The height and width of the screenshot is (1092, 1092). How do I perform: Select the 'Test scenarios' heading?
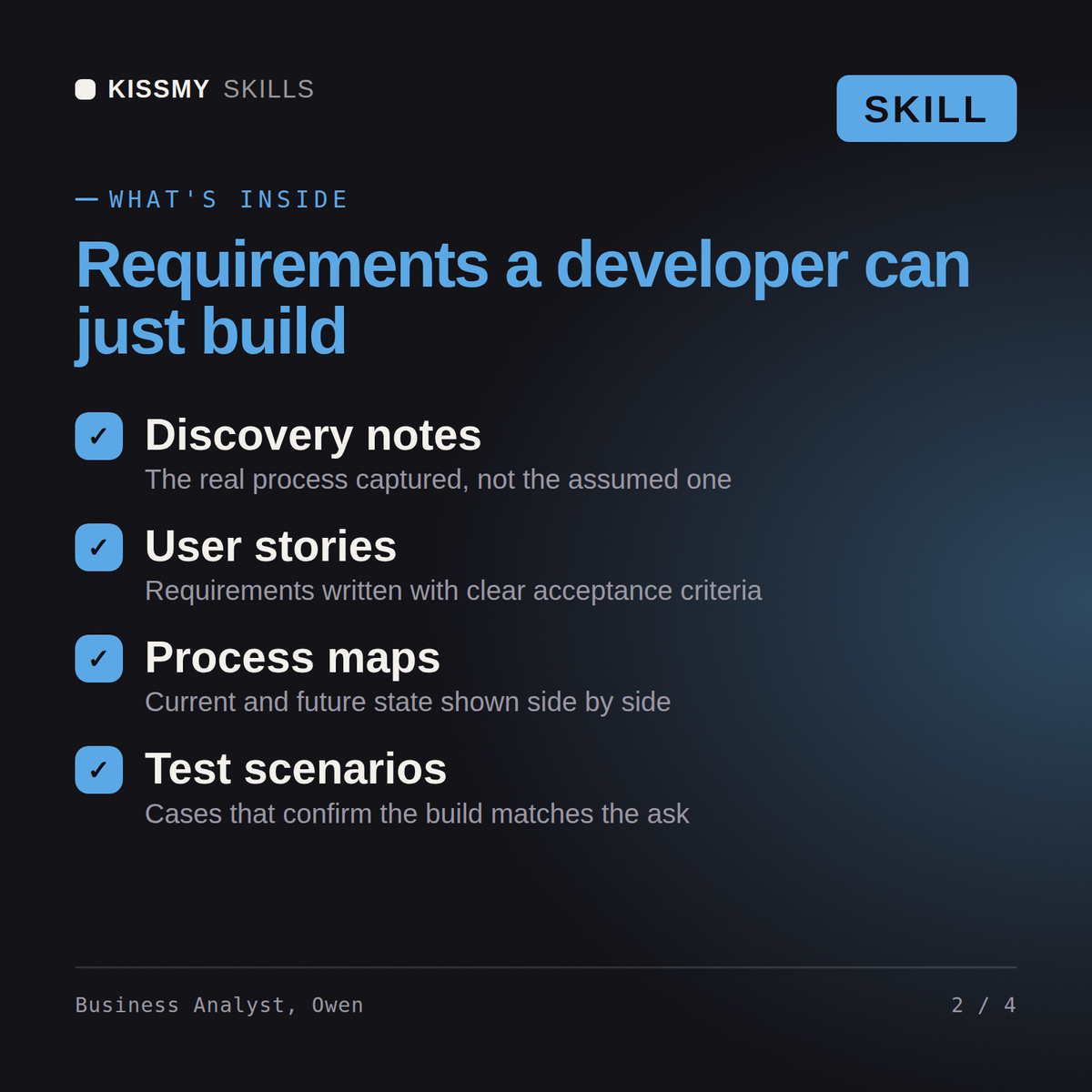click(296, 769)
